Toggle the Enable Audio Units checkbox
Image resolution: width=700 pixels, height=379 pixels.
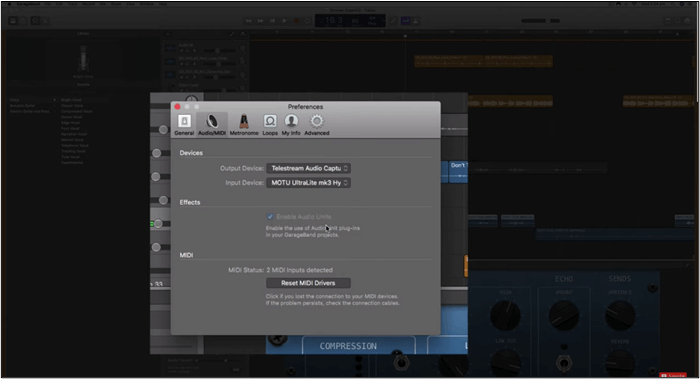pos(270,217)
